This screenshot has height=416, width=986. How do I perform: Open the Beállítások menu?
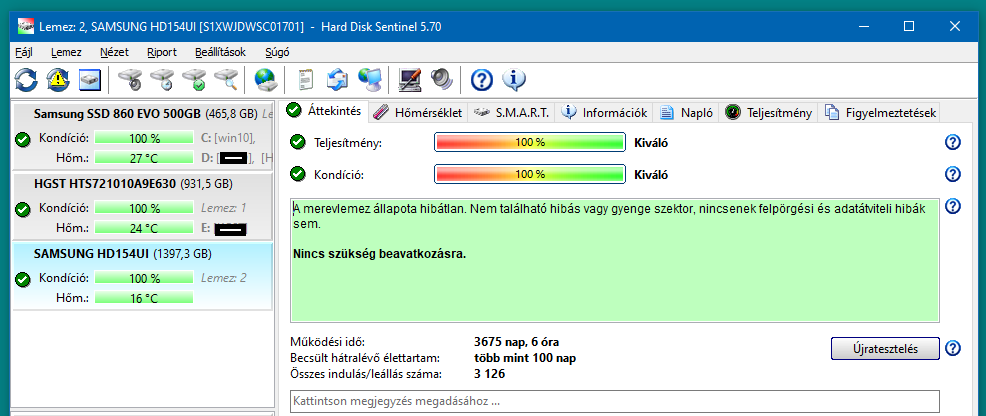220,52
